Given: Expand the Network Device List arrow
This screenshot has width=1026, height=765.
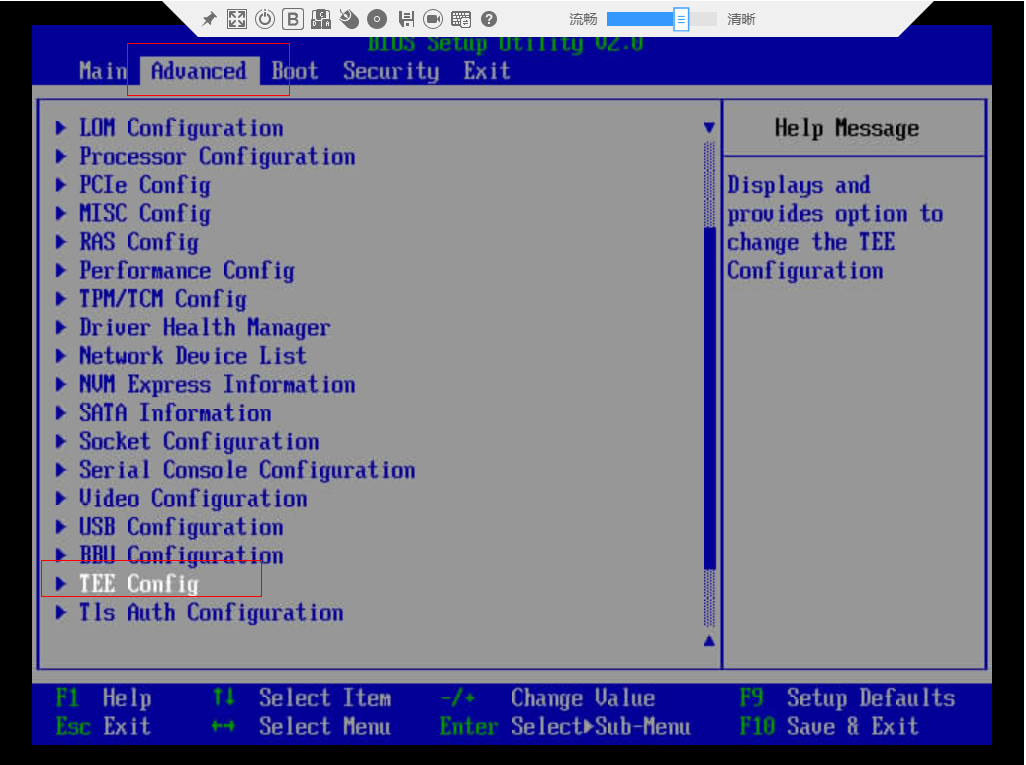Looking at the screenshot, I should (x=61, y=356).
